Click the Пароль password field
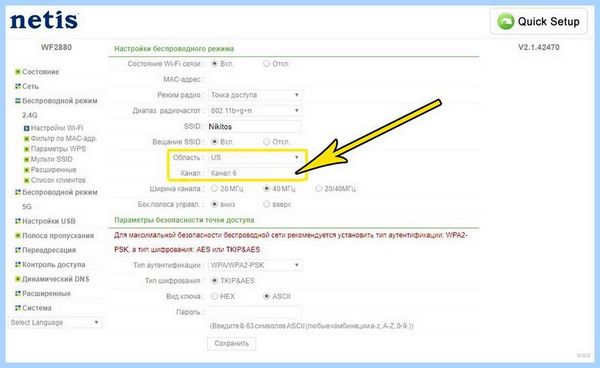The width and height of the screenshot is (600, 368). [x=255, y=312]
